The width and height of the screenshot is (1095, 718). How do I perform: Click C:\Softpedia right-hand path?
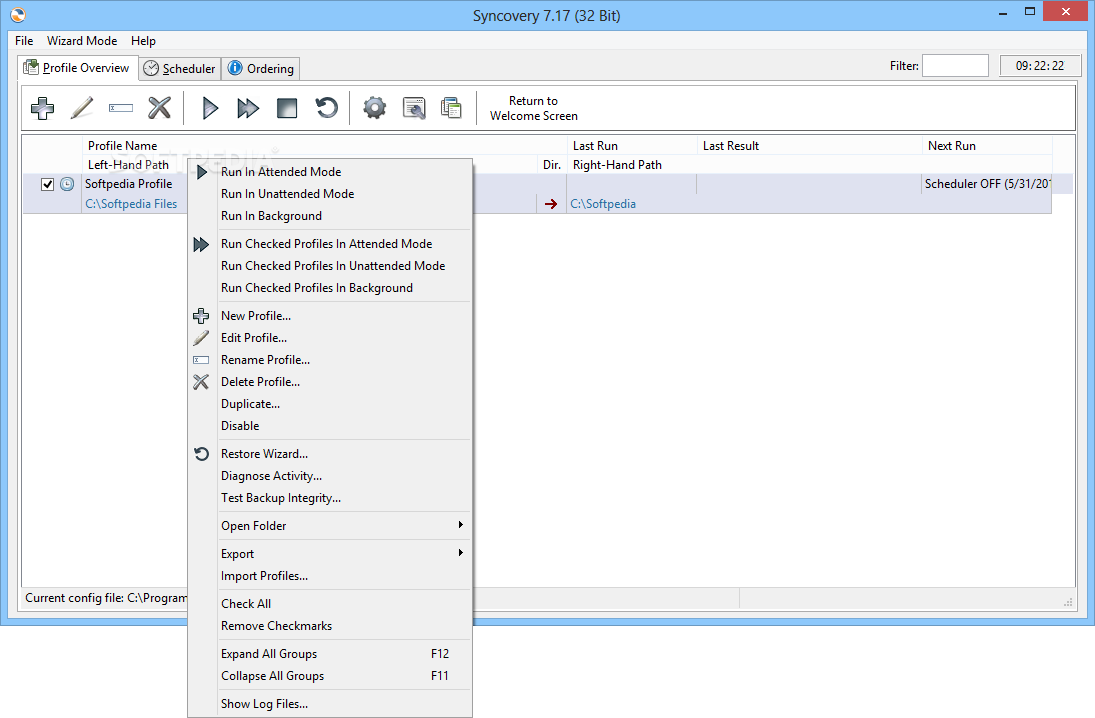coord(603,204)
